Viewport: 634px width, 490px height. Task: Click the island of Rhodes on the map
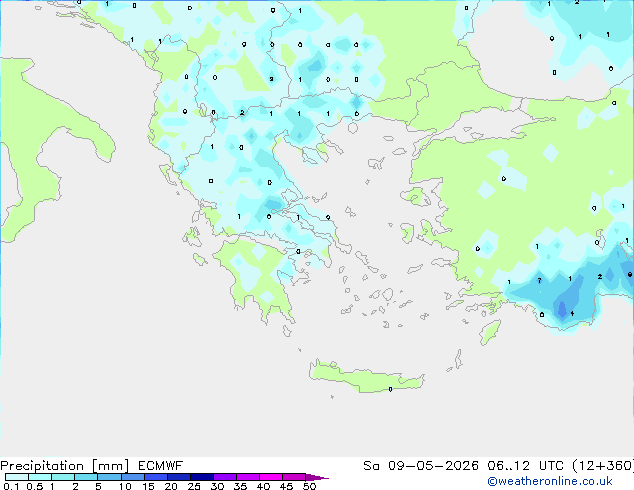pyautogui.click(x=490, y=332)
